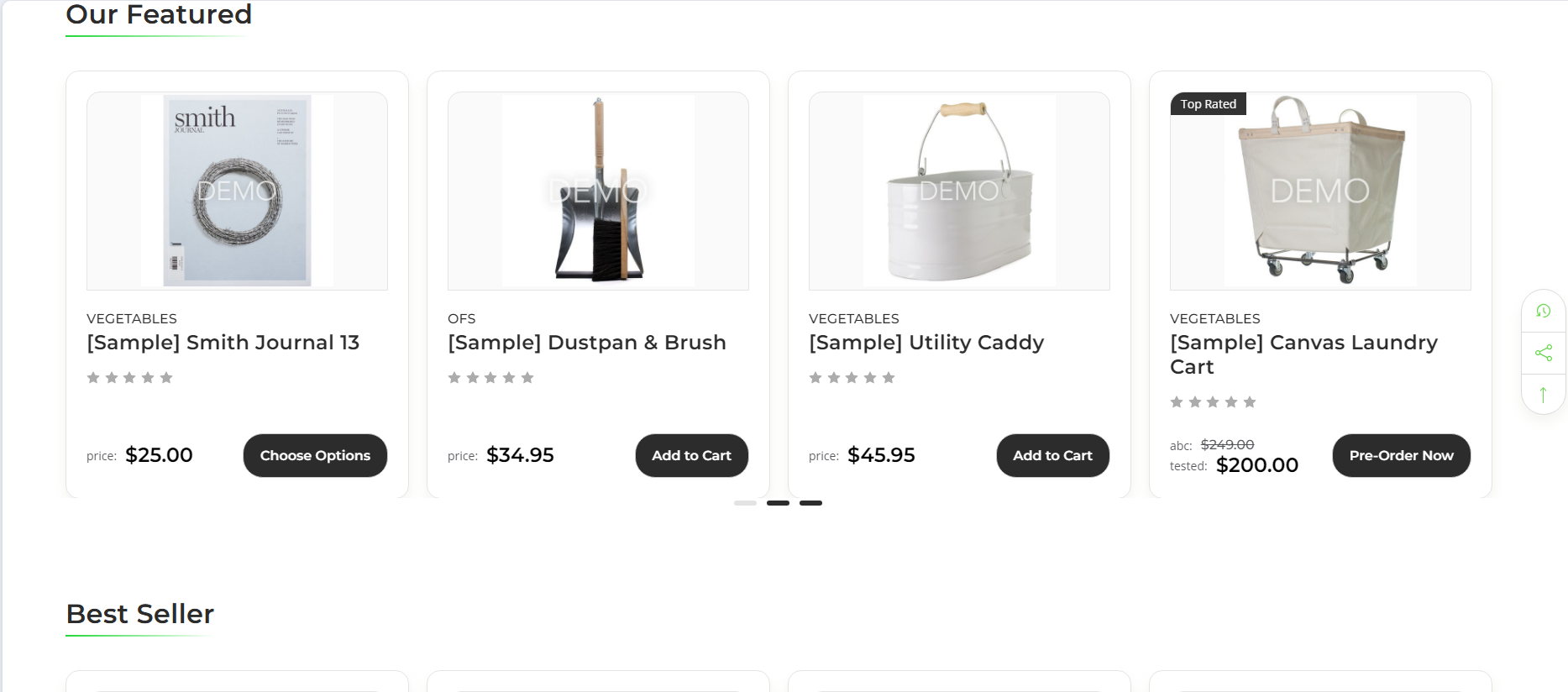Click the back-to-top arrow icon
The height and width of the screenshot is (692, 1568).
click(x=1543, y=394)
